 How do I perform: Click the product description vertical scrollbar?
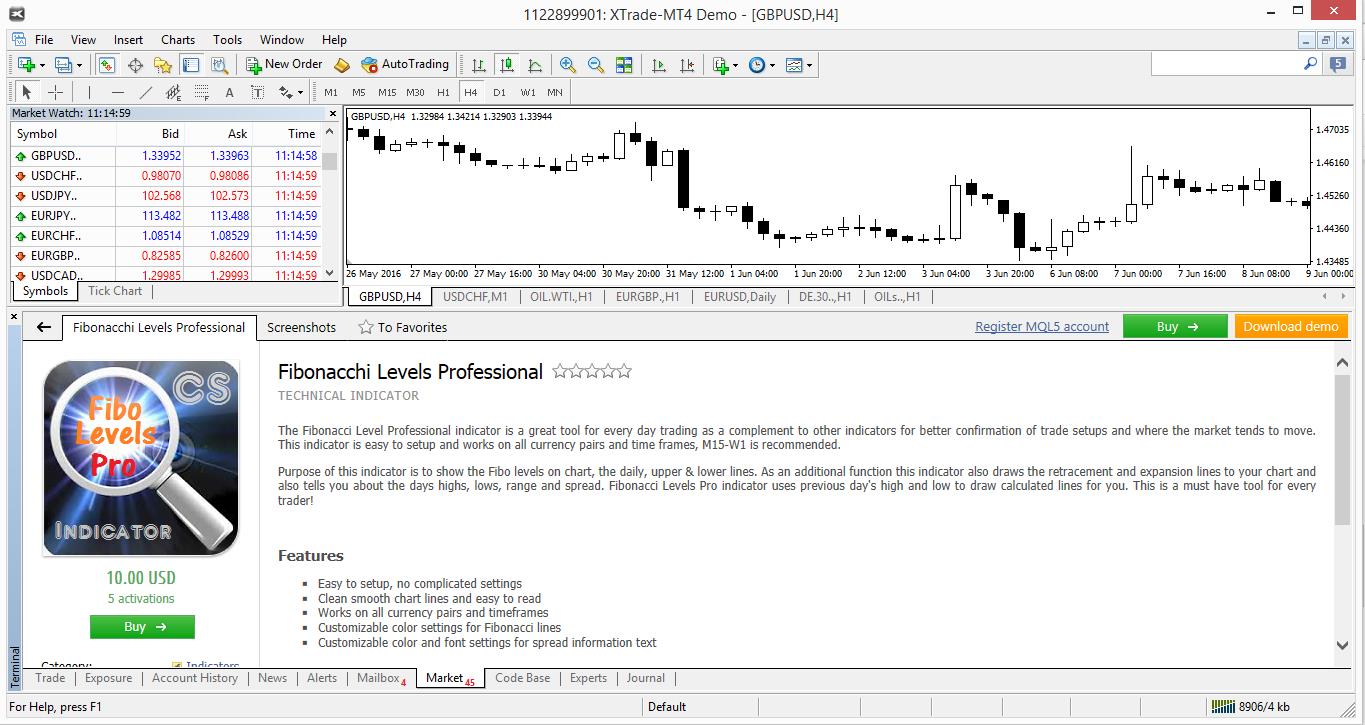pyautogui.click(x=1342, y=450)
